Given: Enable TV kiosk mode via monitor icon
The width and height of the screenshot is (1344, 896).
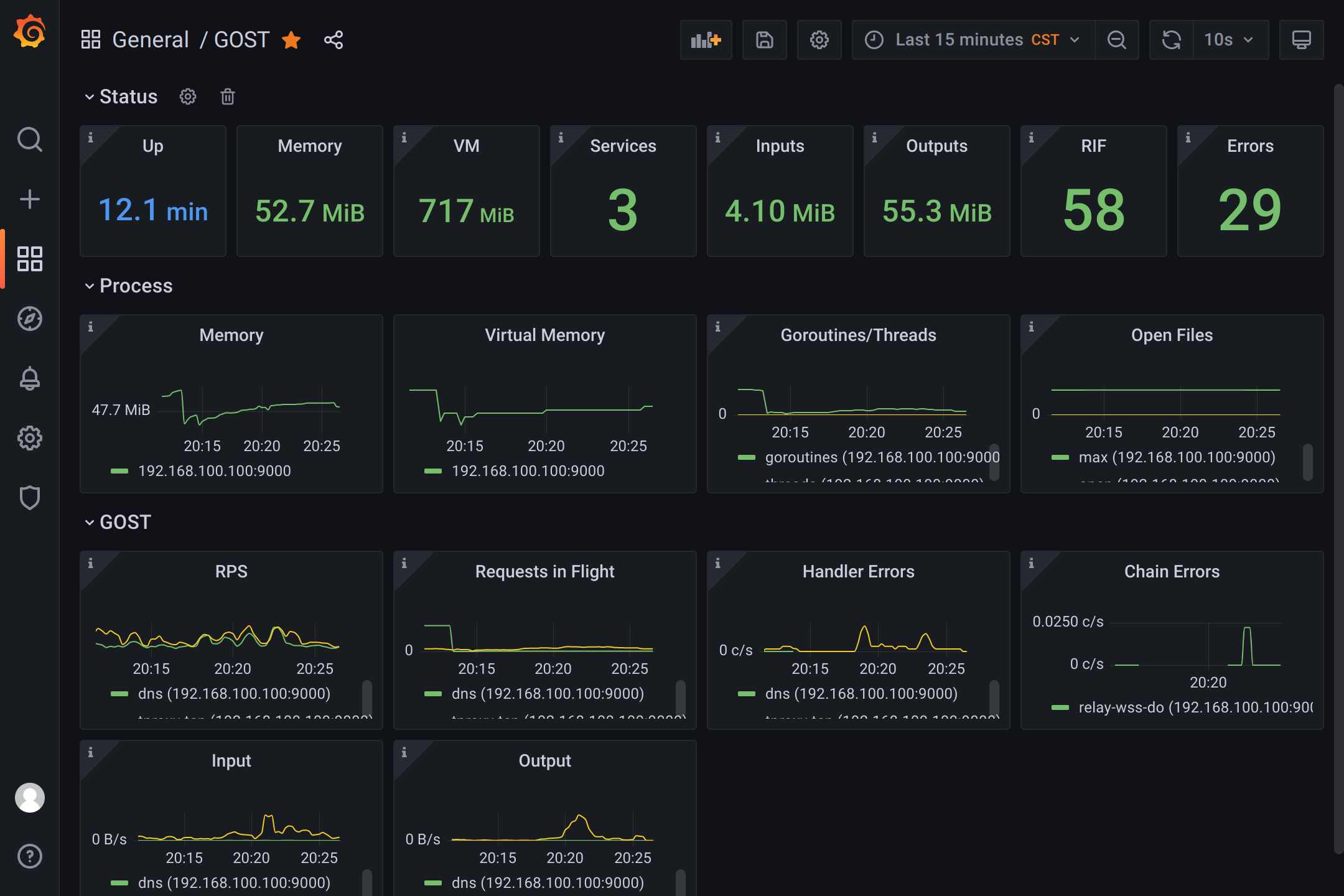Looking at the screenshot, I should pyautogui.click(x=1302, y=39).
